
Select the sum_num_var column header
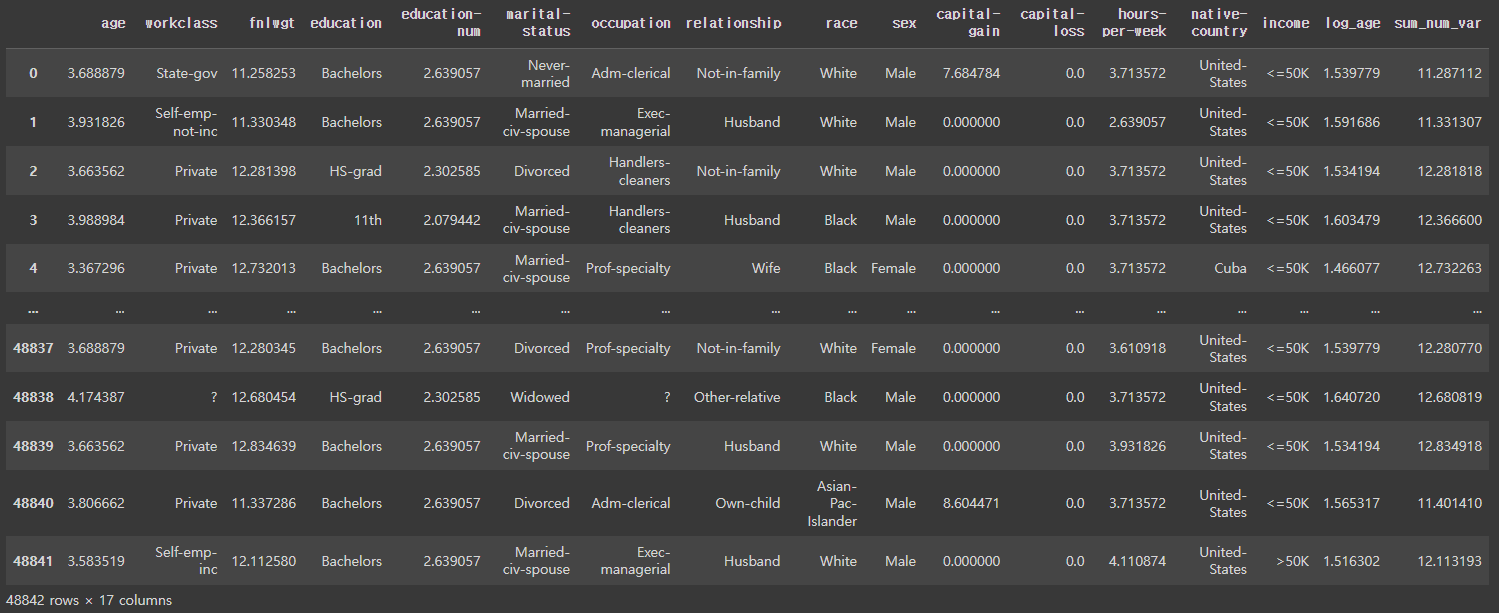[x=1437, y=23]
